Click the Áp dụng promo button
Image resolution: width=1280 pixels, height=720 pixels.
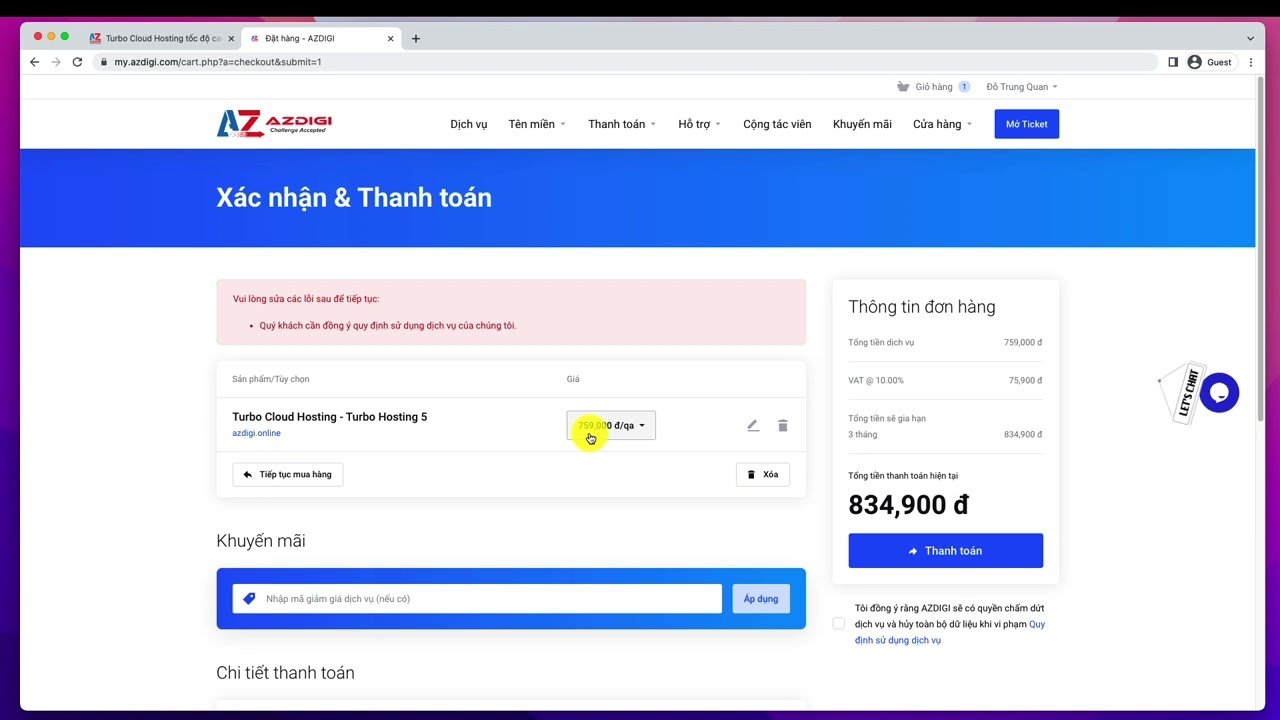[761, 599]
